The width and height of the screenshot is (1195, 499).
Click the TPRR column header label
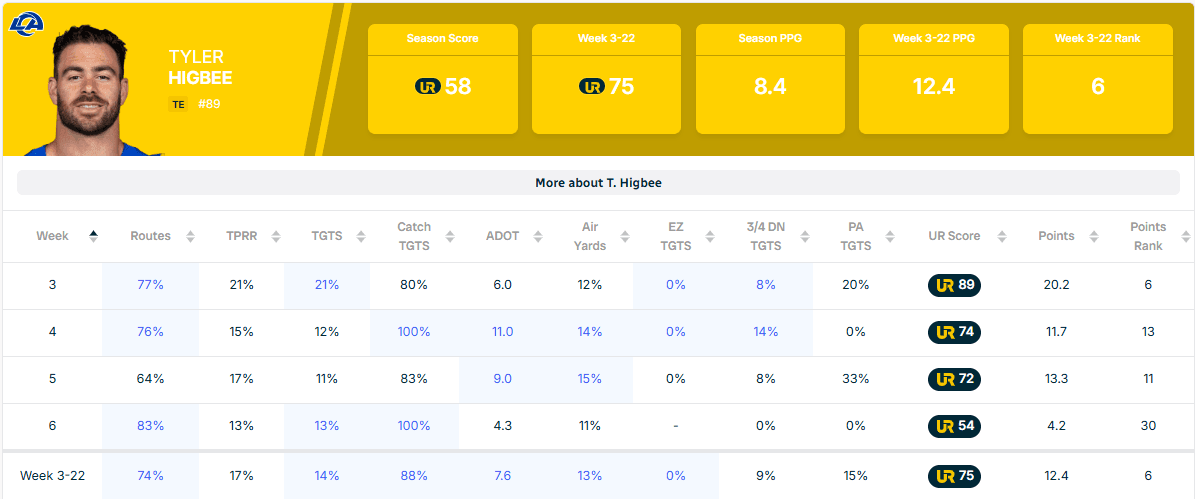[242, 236]
